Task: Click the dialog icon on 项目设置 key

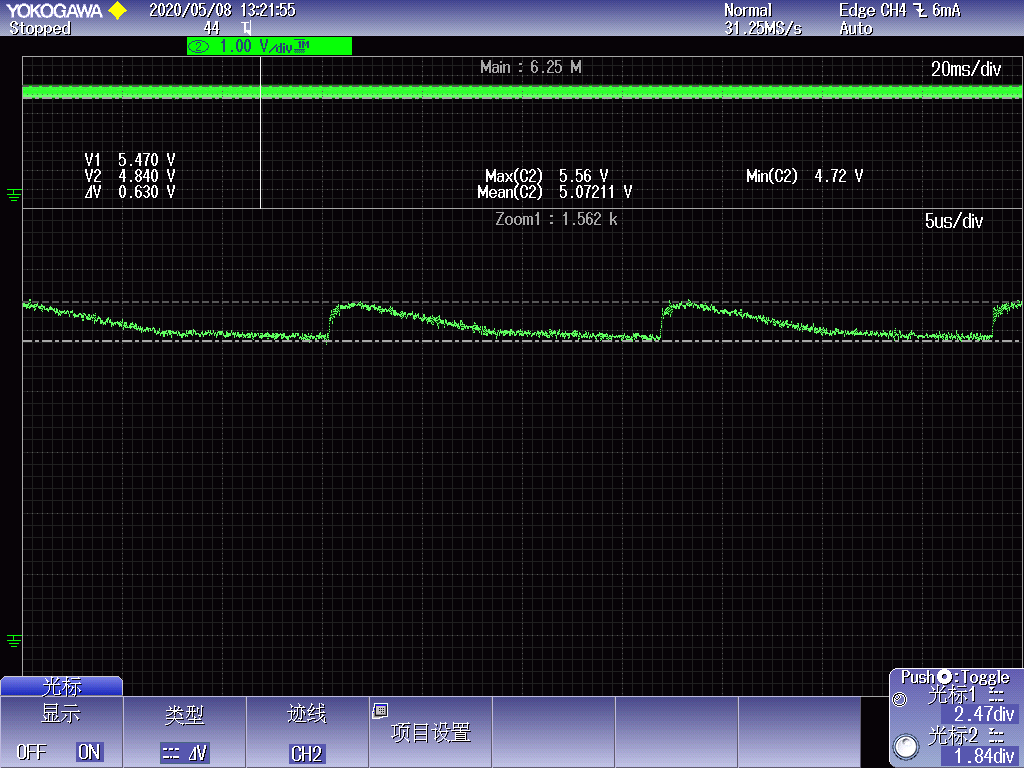Action: [x=380, y=711]
